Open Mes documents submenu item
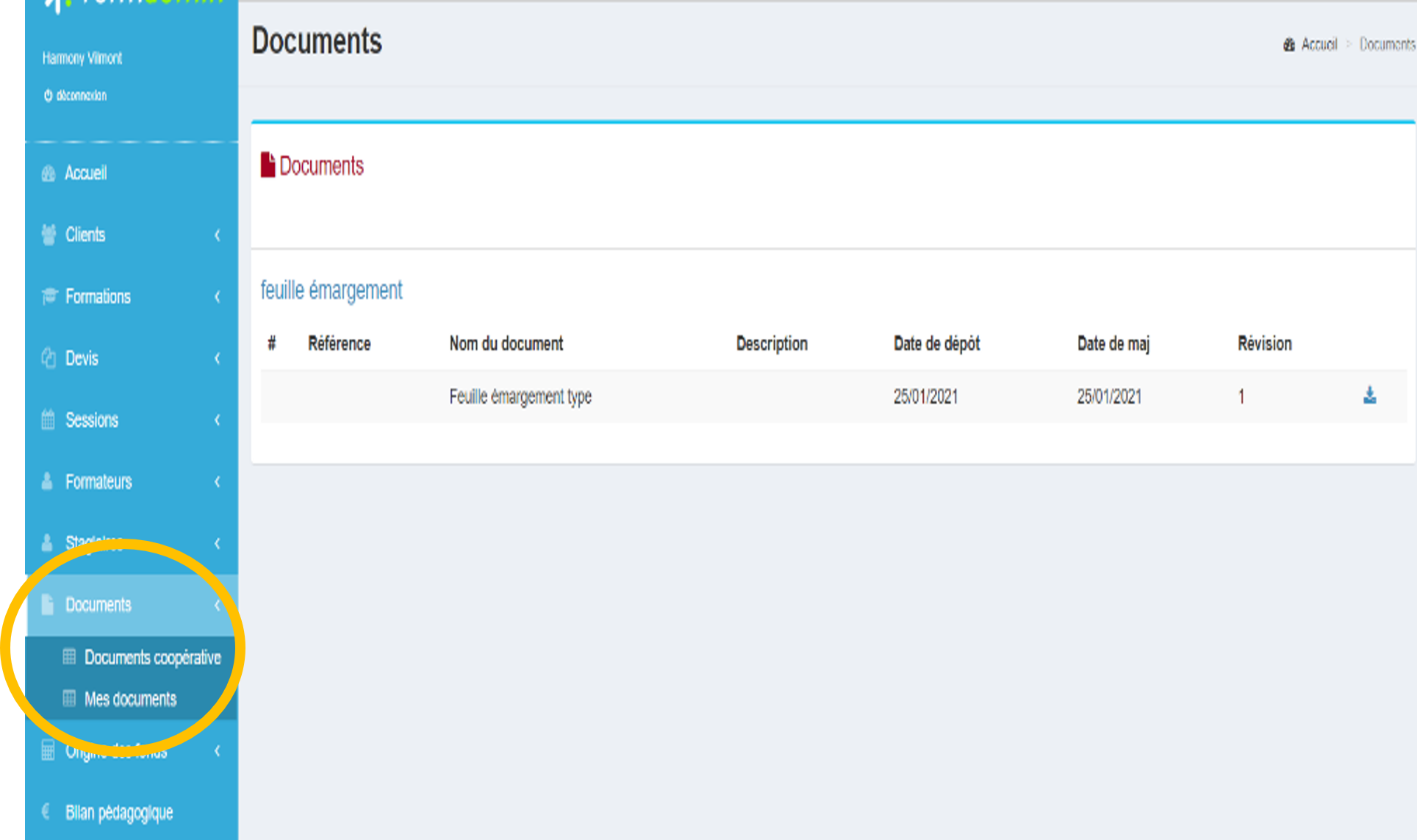Viewport: 1417px width, 840px height. click(130, 699)
